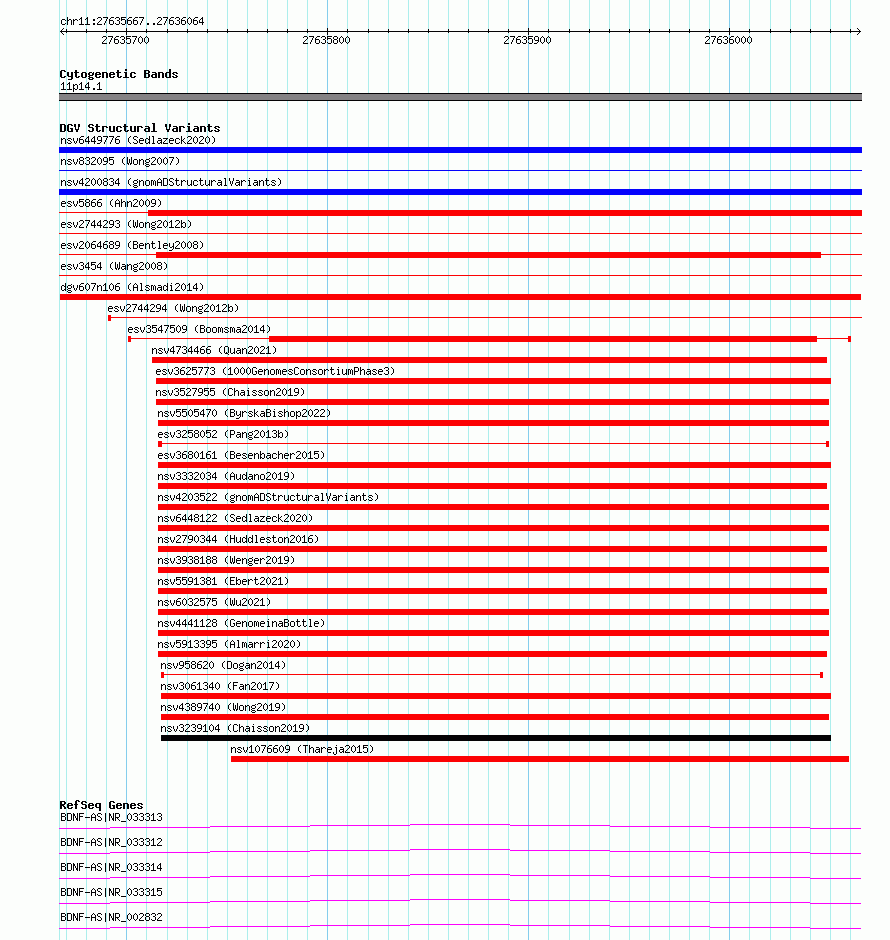This screenshot has height=940, width=890.
Task: Select the black nsv3239104 variant bar
Action: click(x=496, y=738)
